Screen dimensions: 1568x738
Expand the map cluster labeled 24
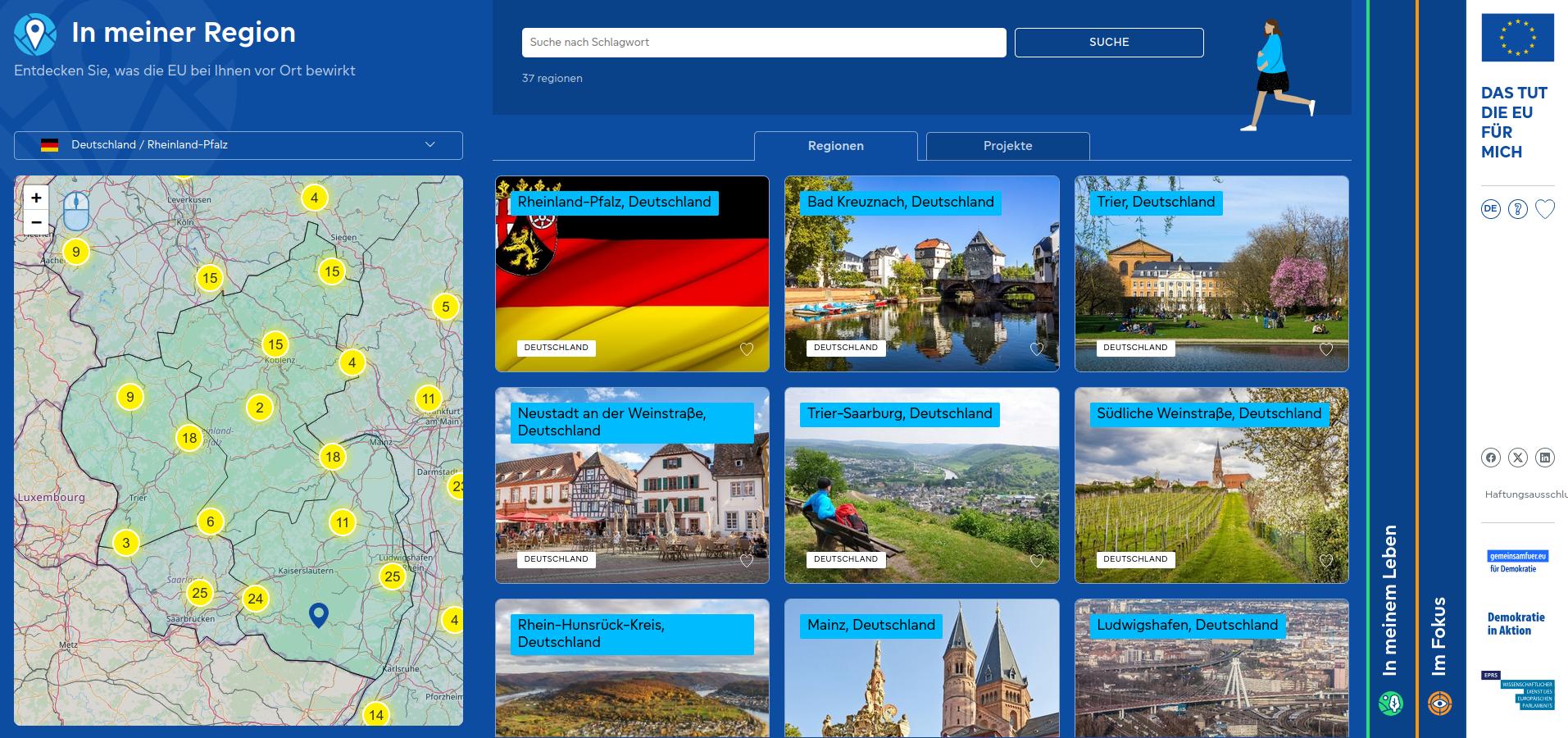256,599
